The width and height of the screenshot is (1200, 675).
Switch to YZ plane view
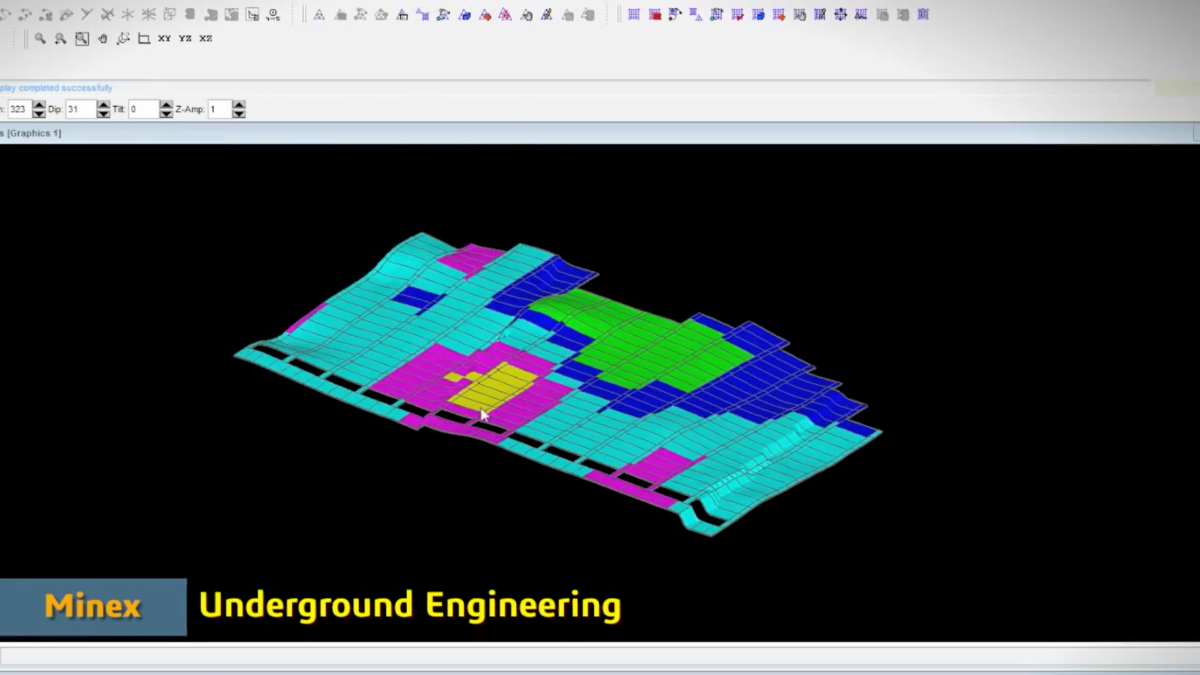pyautogui.click(x=185, y=39)
